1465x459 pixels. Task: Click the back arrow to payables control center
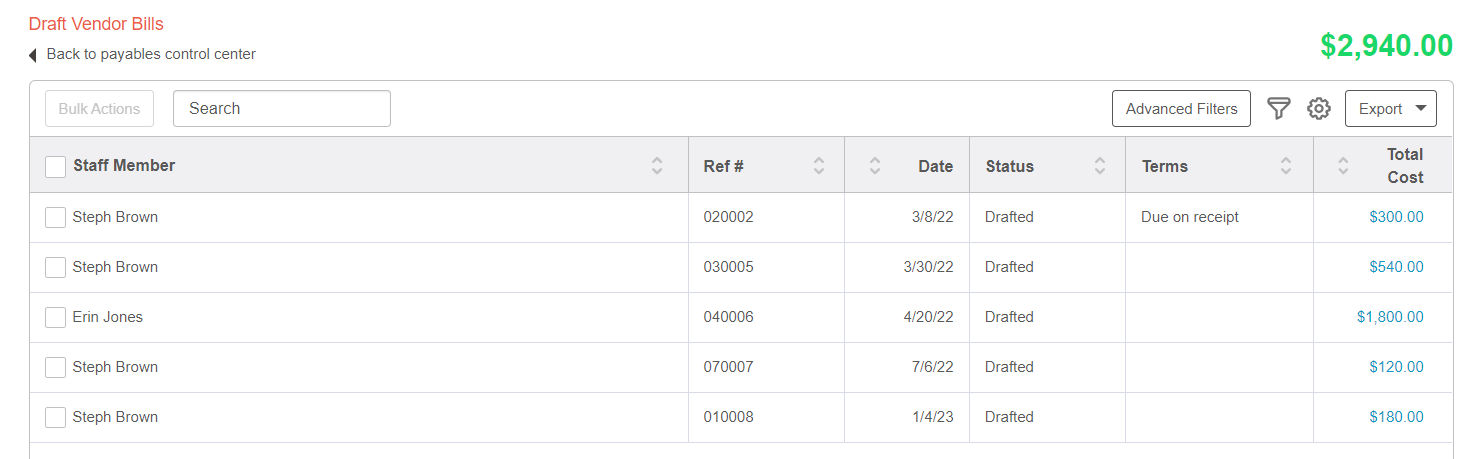(x=33, y=55)
